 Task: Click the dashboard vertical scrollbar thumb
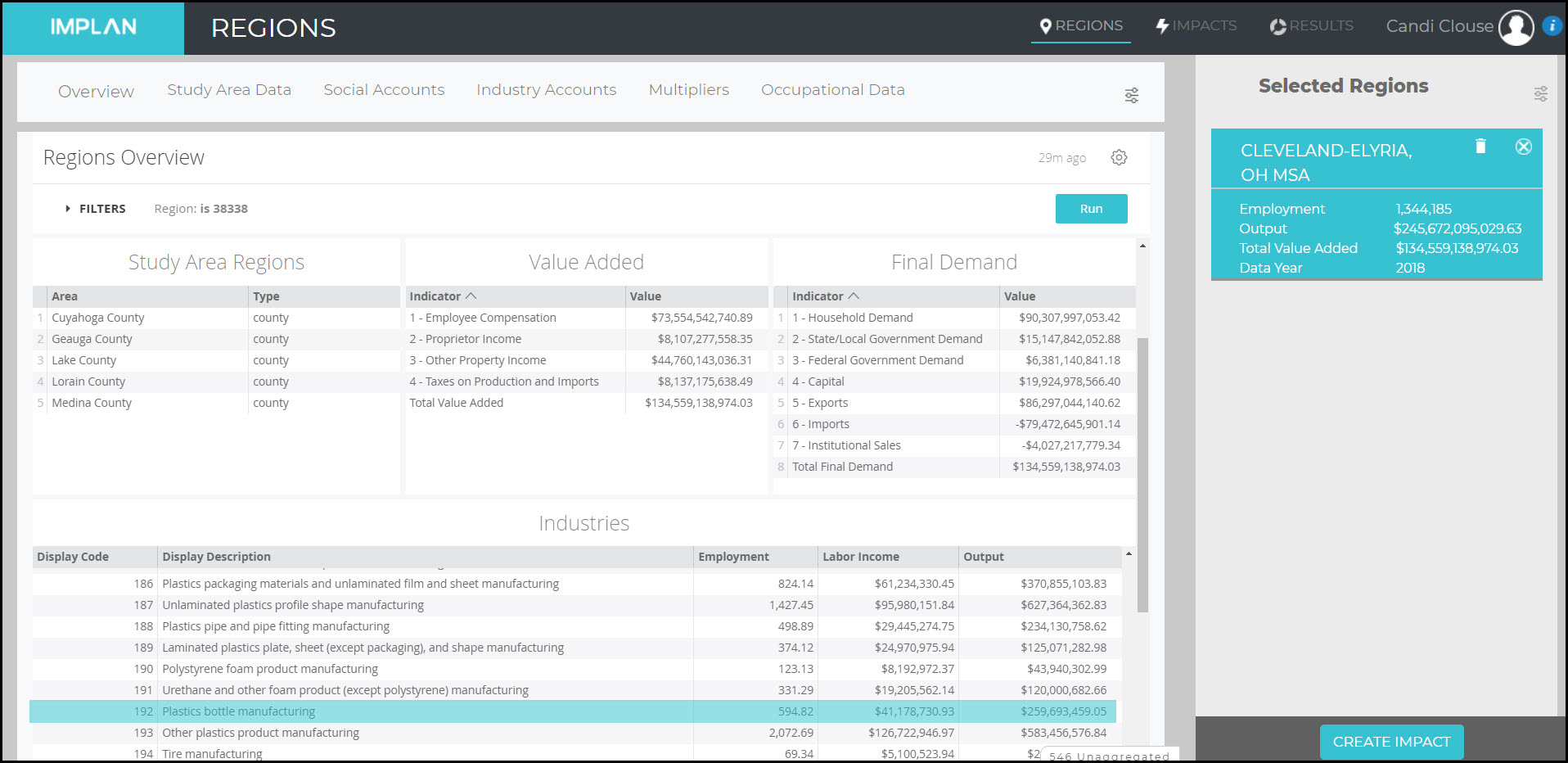pos(1142,475)
